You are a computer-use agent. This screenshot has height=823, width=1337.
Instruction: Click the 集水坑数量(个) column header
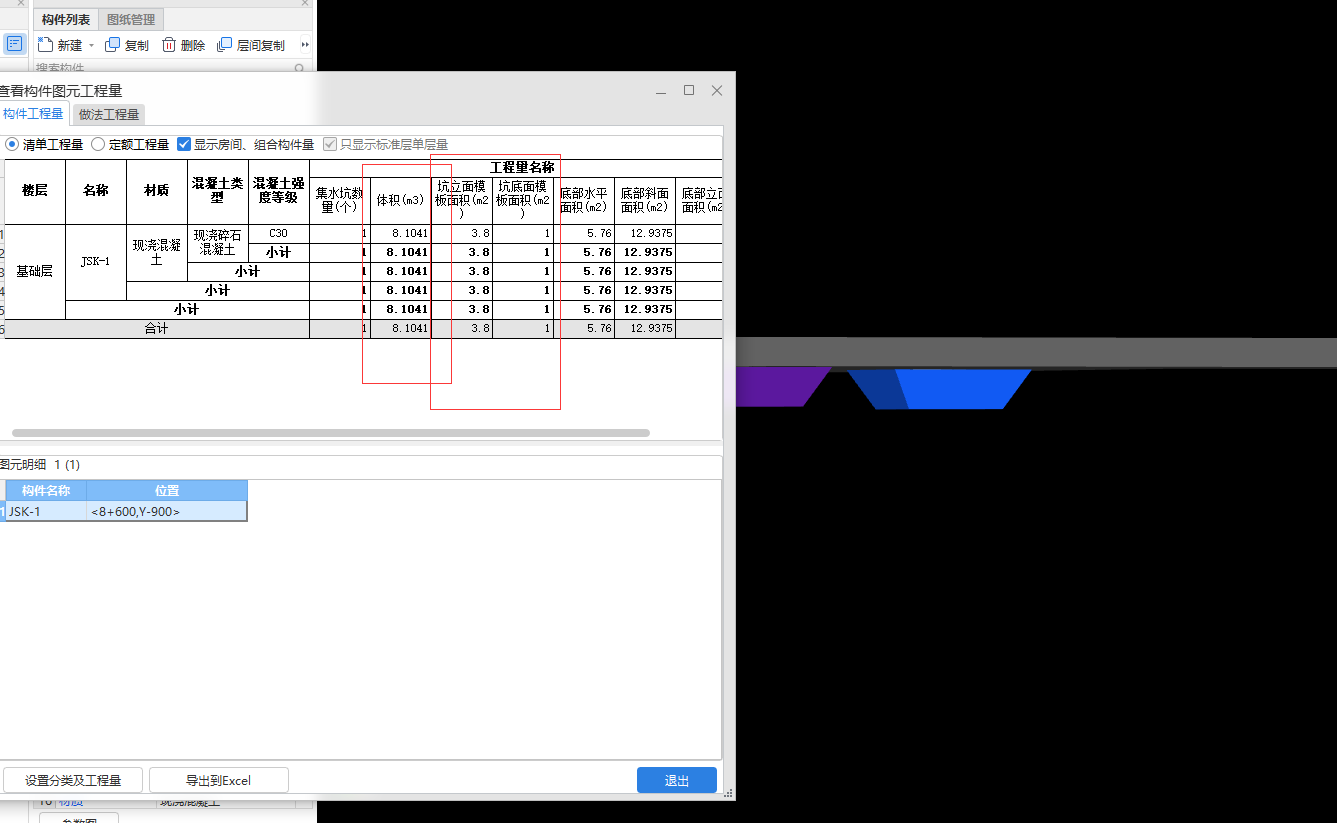coord(340,200)
